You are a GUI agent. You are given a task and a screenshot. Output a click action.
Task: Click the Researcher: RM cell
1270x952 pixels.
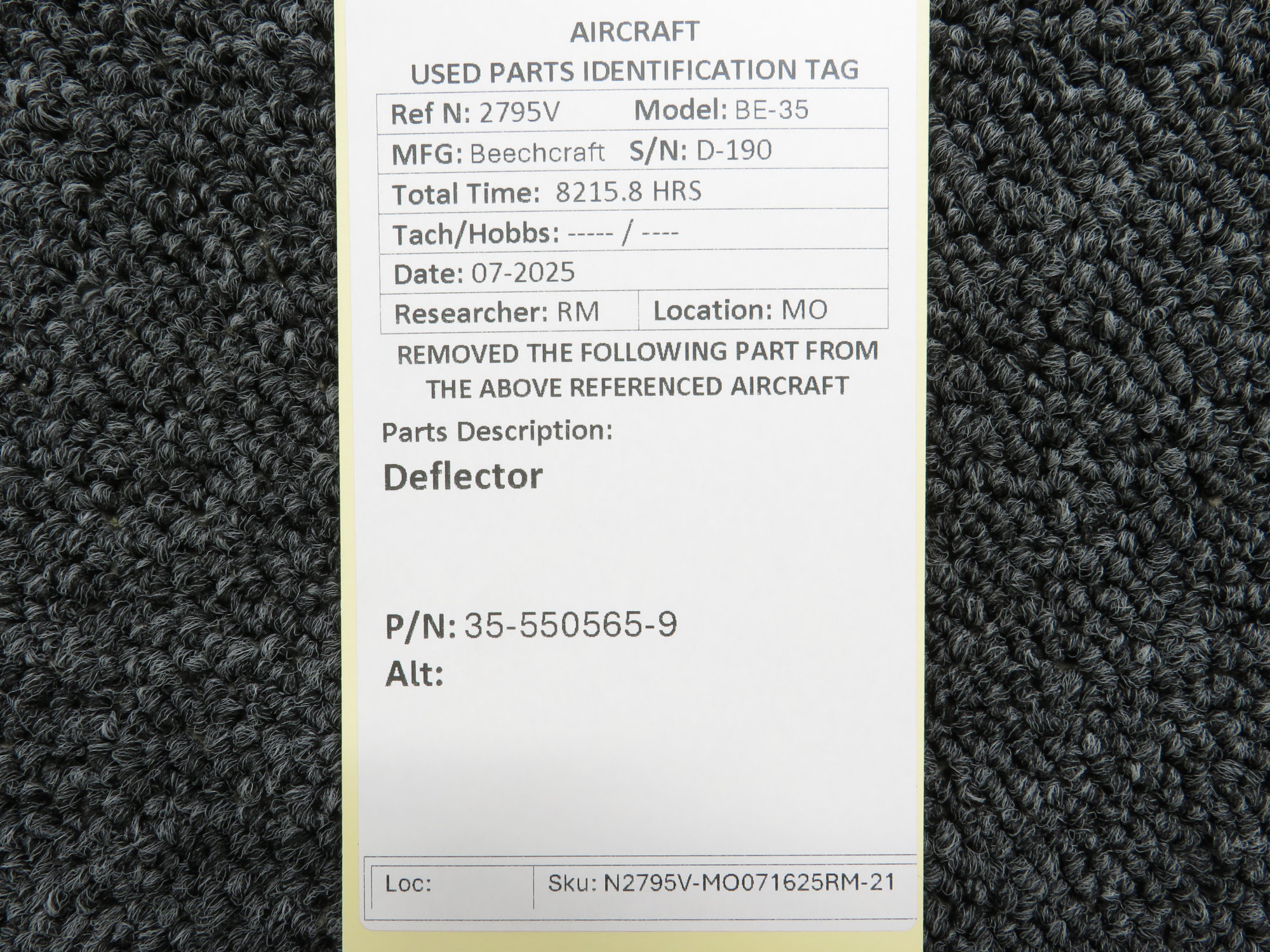[496, 312]
